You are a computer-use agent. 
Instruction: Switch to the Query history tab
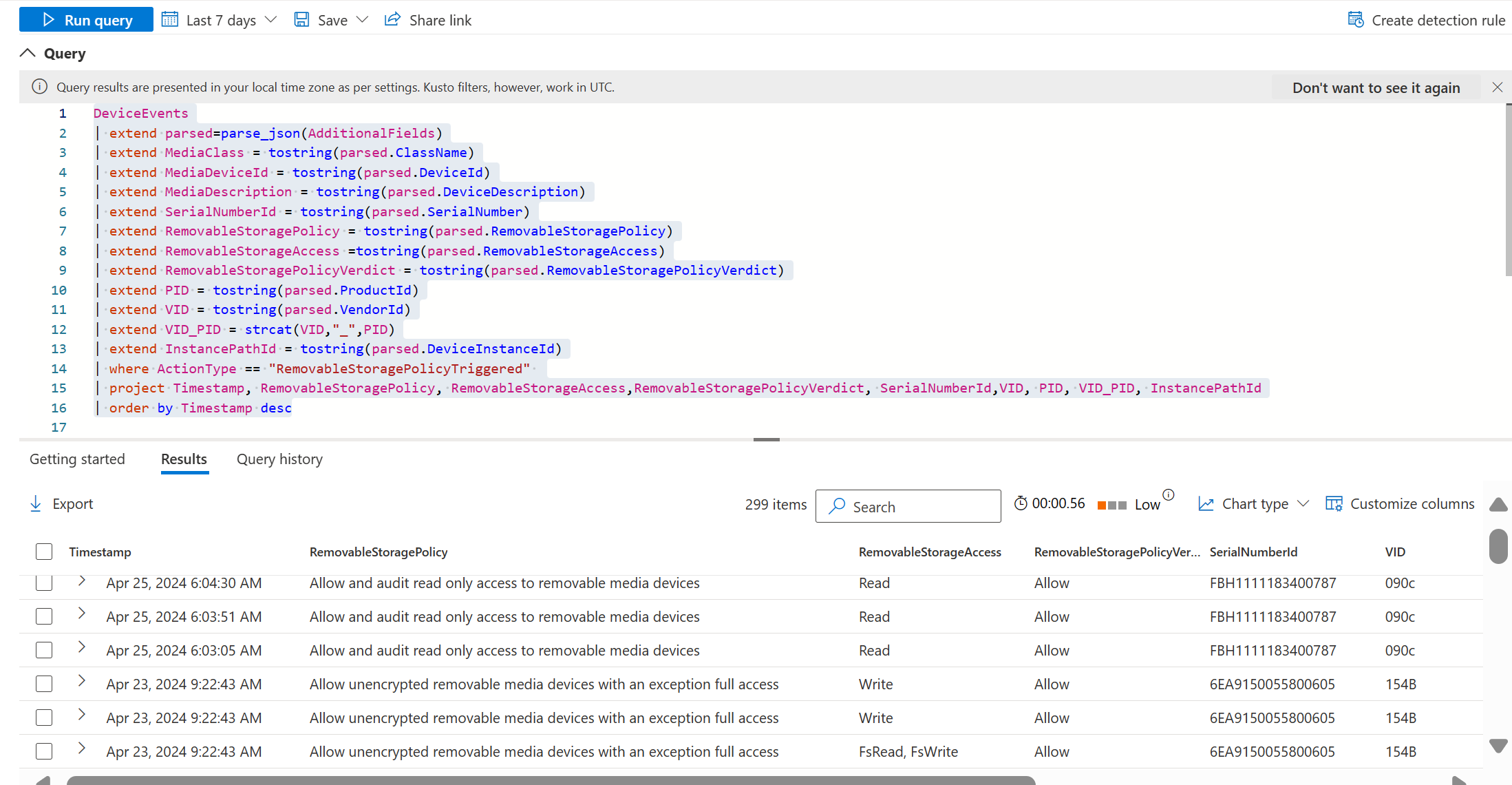point(280,459)
